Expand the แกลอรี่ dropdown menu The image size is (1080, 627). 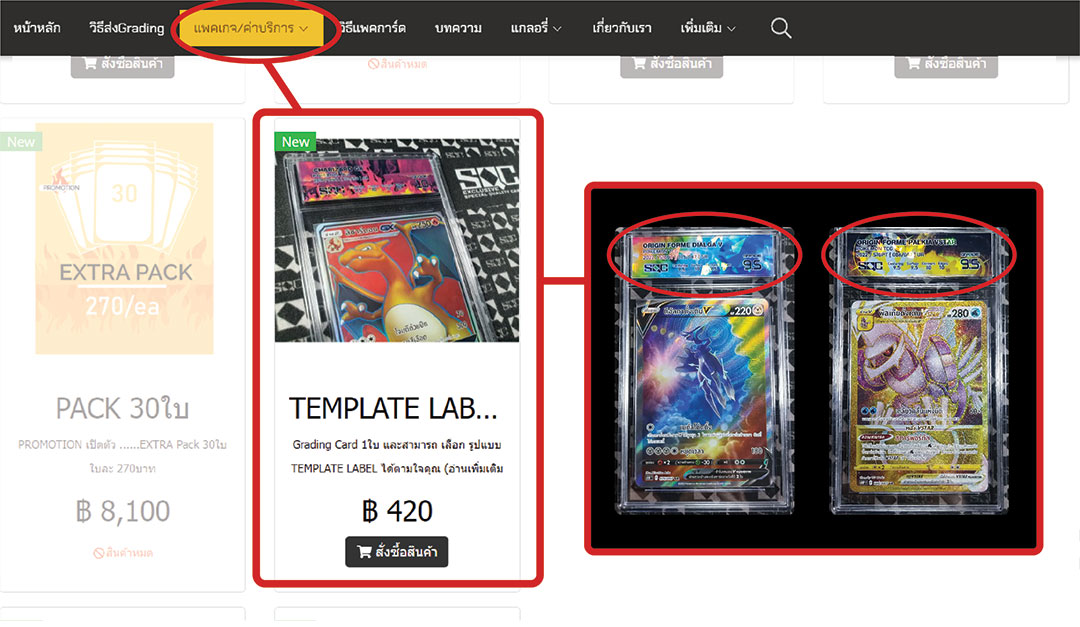pyautogui.click(x=536, y=28)
